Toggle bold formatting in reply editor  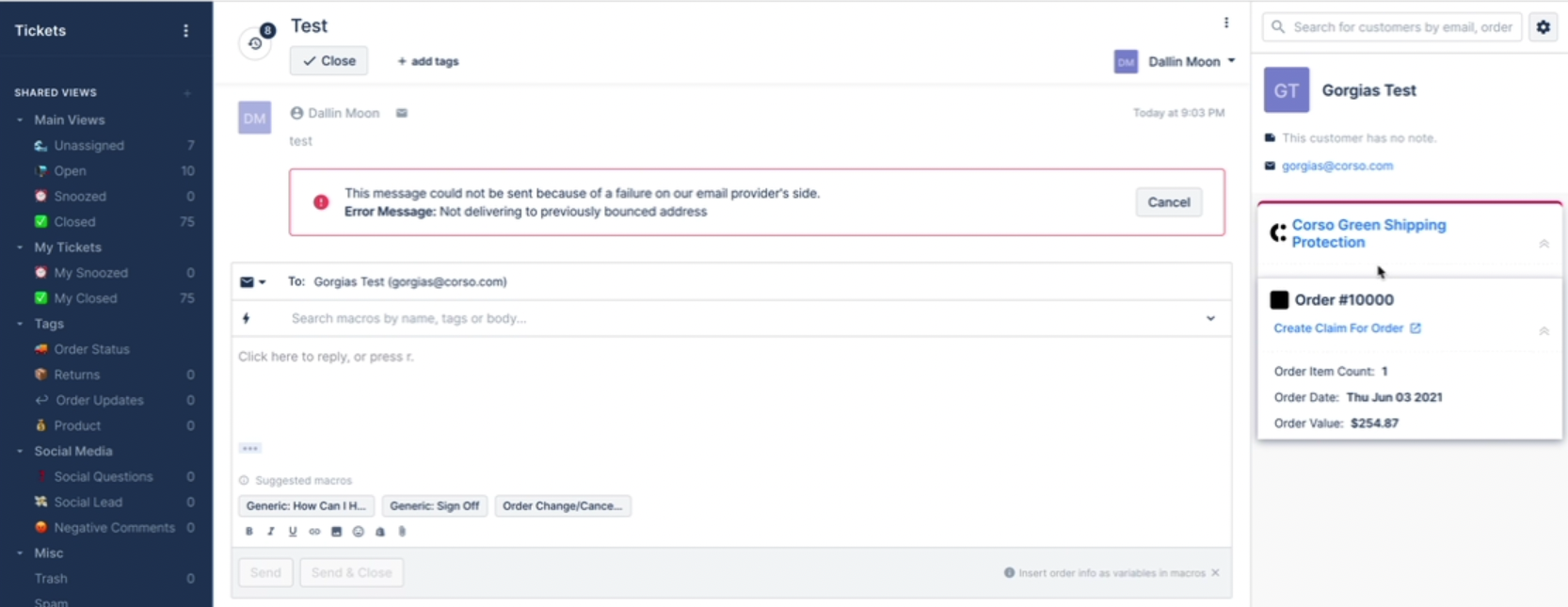pyautogui.click(x=249, y=532)
